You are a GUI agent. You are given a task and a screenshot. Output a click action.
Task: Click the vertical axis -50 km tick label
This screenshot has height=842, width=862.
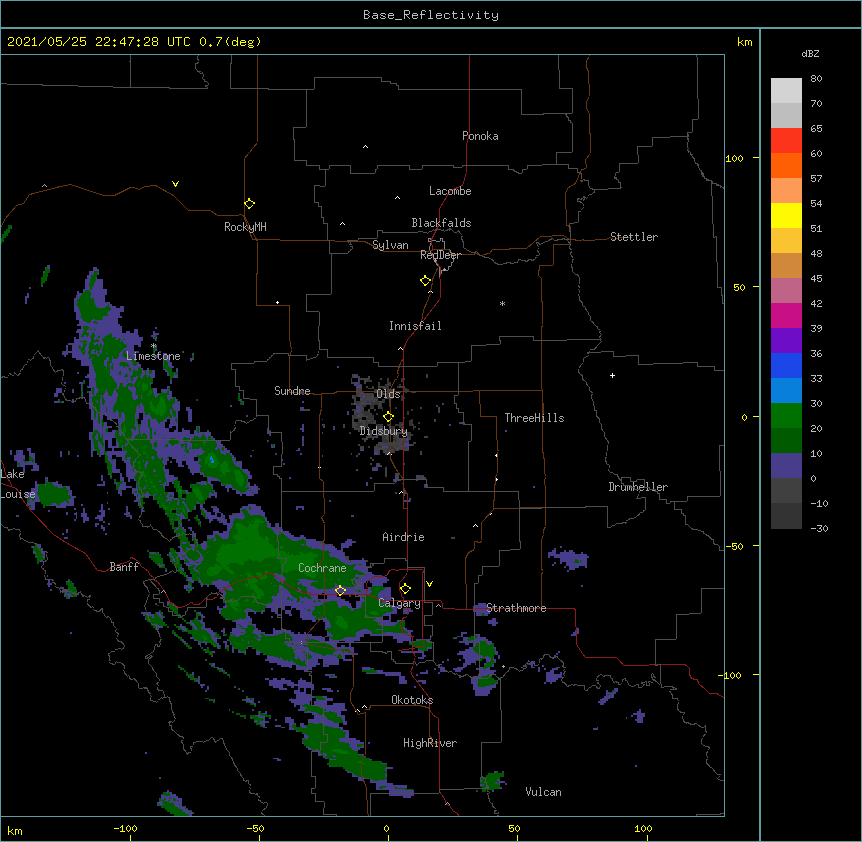[734, 546]
